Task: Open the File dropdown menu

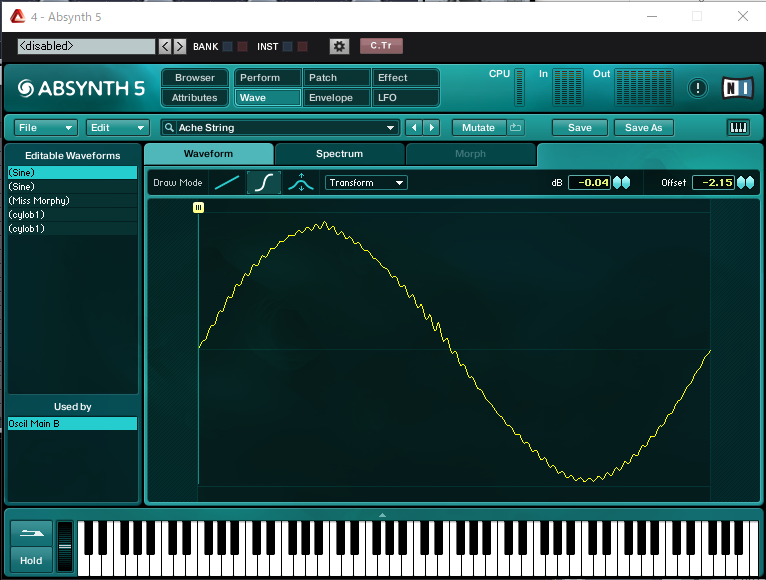Action: pyautogui.click(x=45, y=128)
